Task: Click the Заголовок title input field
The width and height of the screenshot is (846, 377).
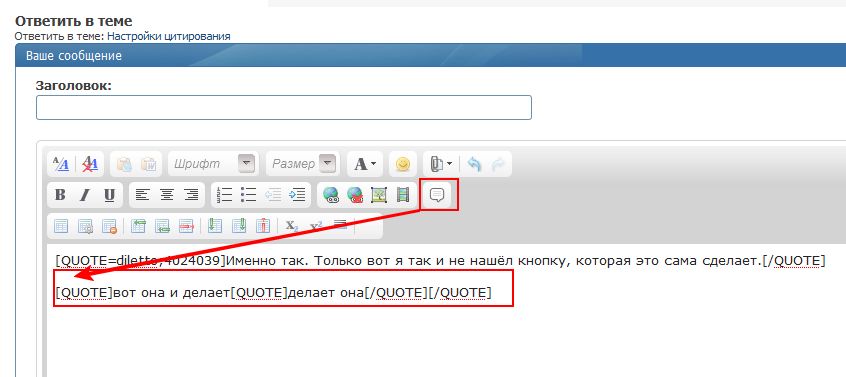Action: point(284,107)
